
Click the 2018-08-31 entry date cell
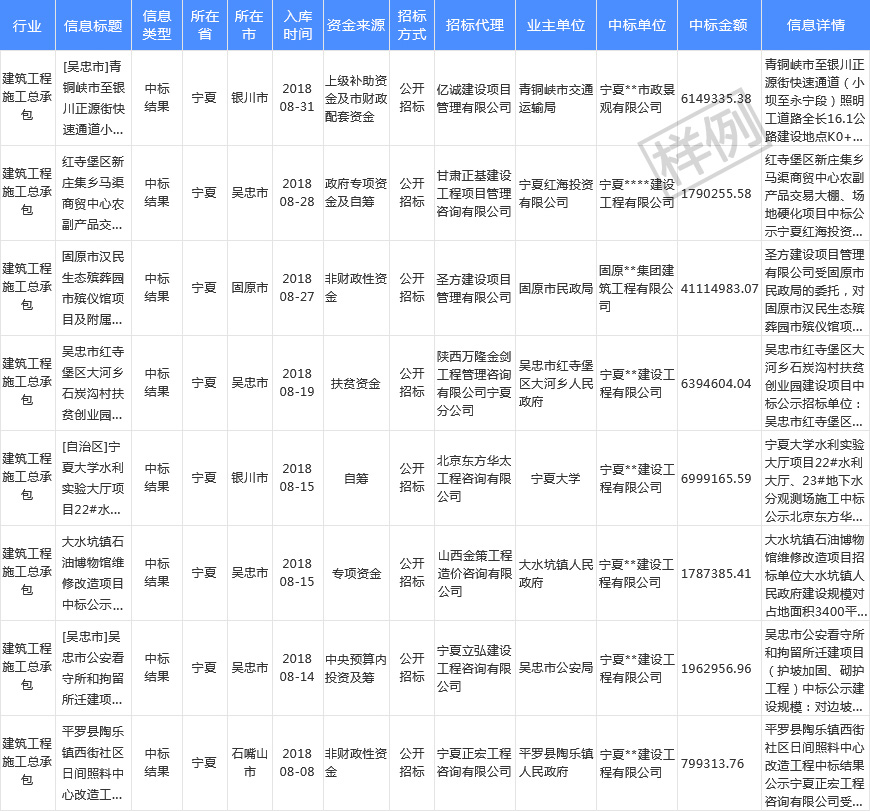coord(297,98)
